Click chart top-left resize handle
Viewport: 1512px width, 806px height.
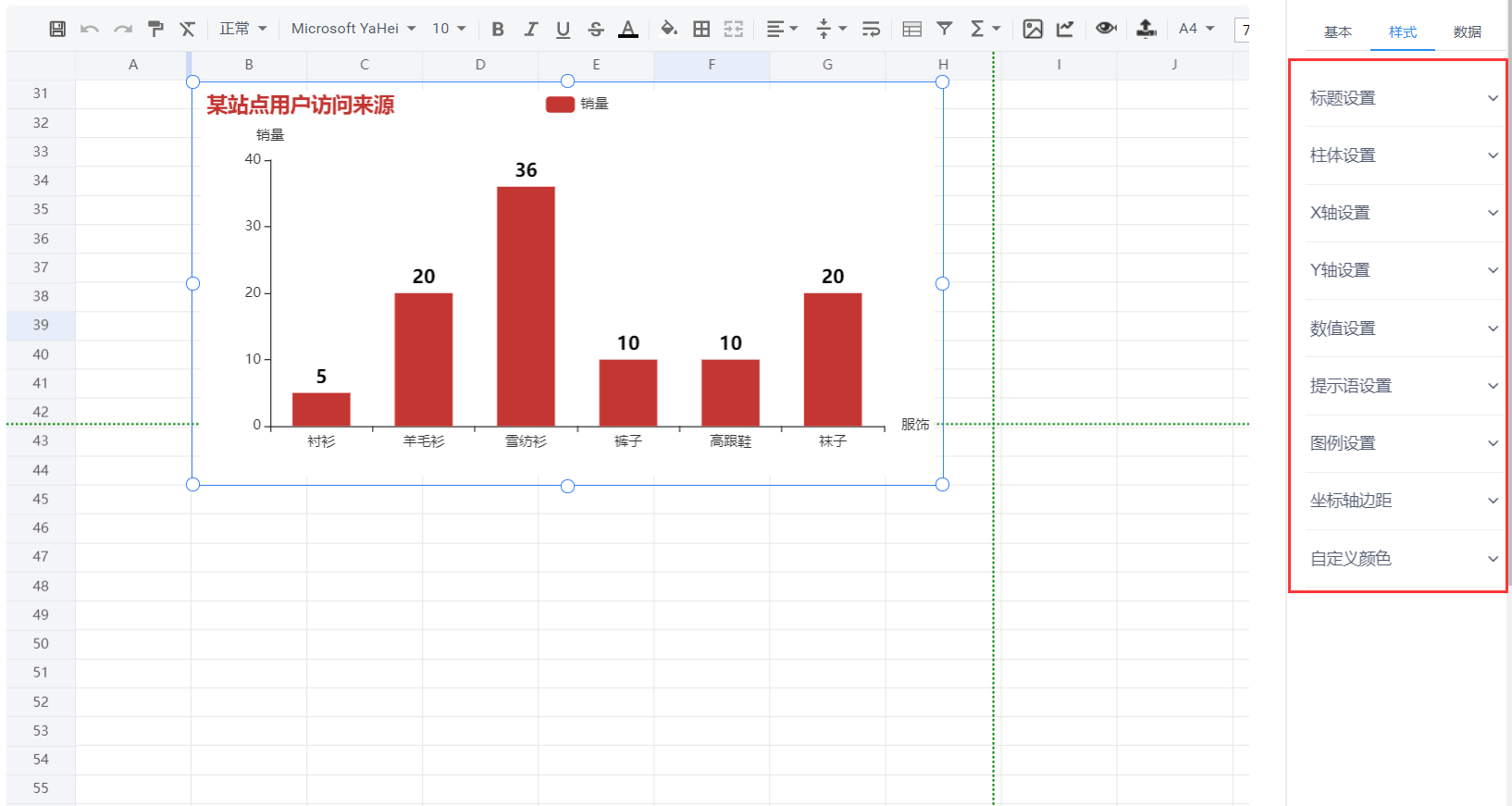192,81
